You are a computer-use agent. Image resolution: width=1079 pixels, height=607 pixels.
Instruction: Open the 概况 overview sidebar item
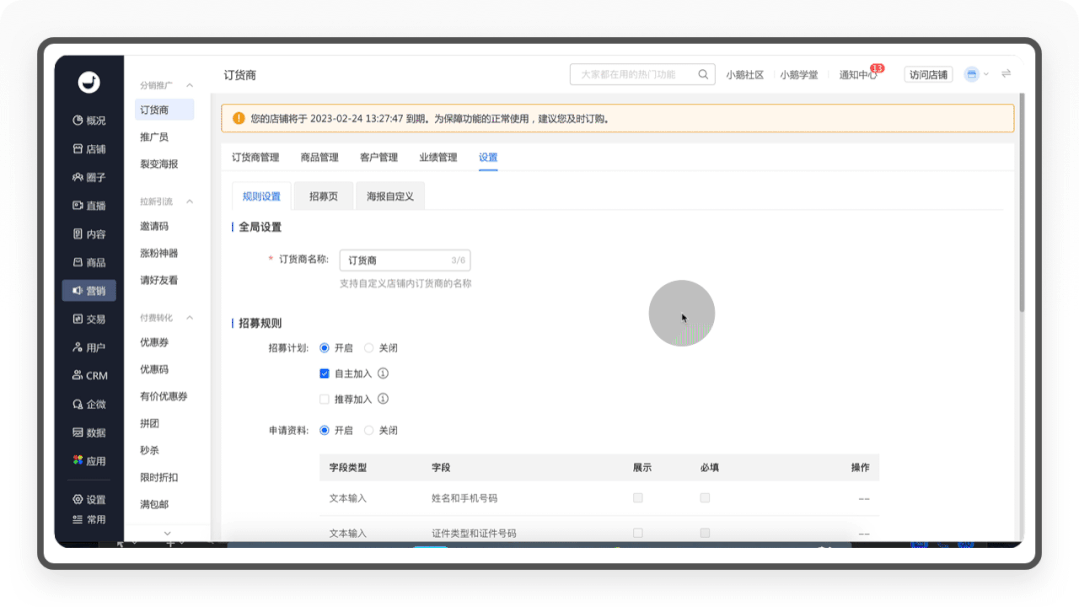click(x=89, y=120)
